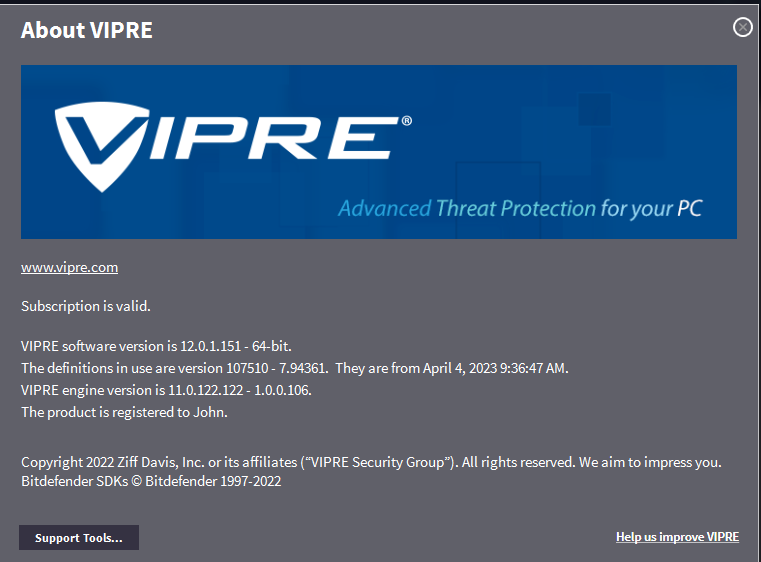Click the registered trademark symbol beside VIPRE
The width and height of the screenshot is (761, 562).
[x=406, y=121]
